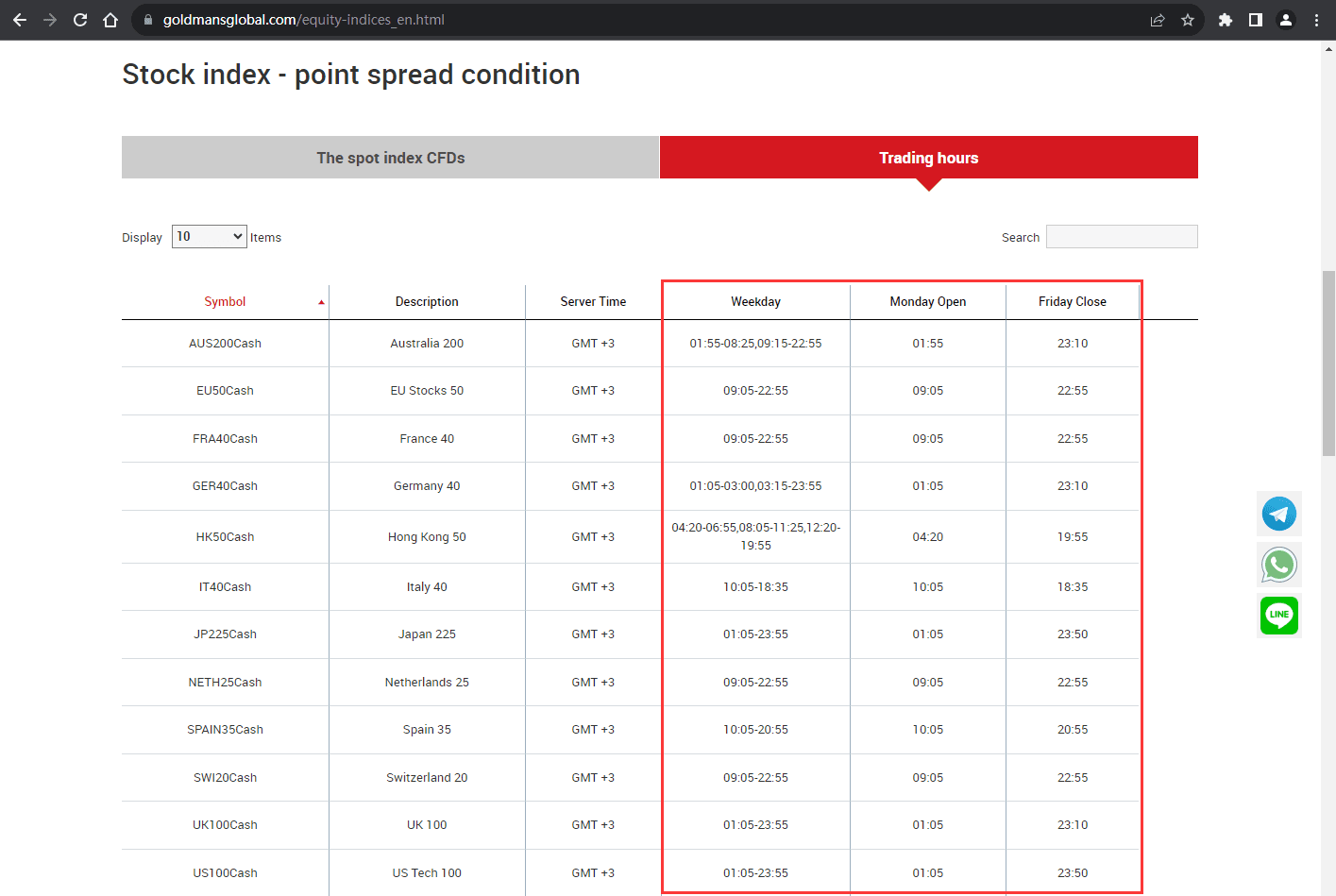Open the WhatsApp chat icon

pos(1279,565)
